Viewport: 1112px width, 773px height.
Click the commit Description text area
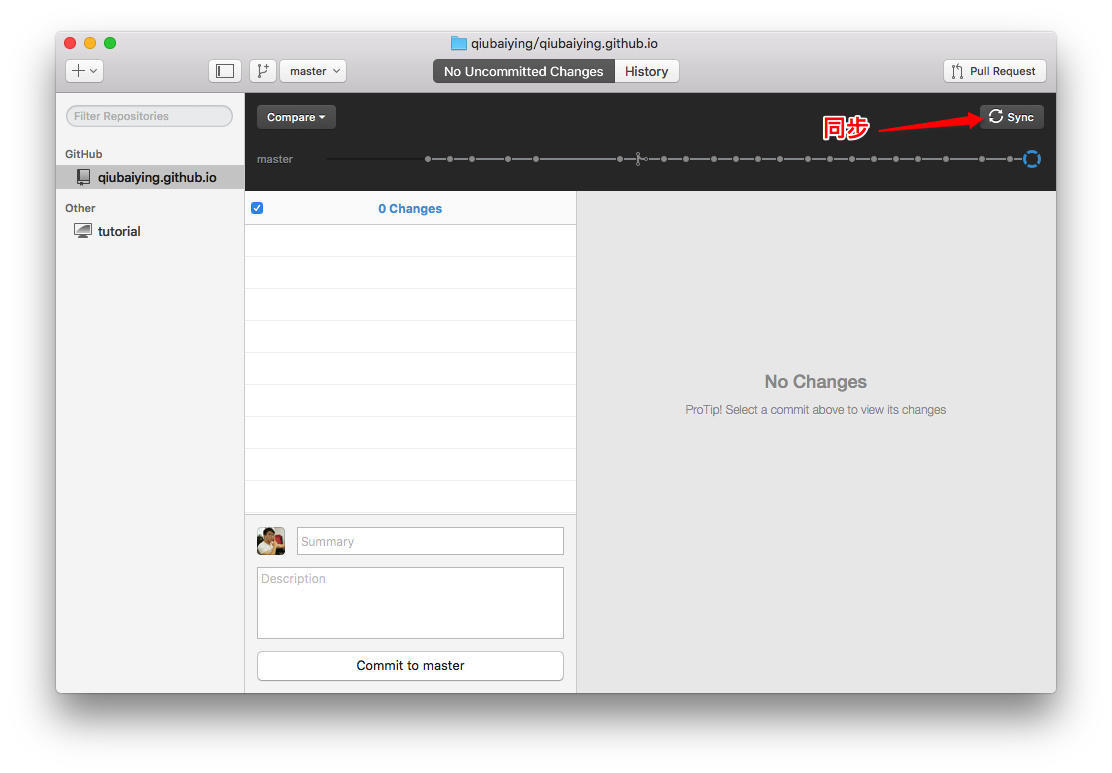tap(410, 602)
